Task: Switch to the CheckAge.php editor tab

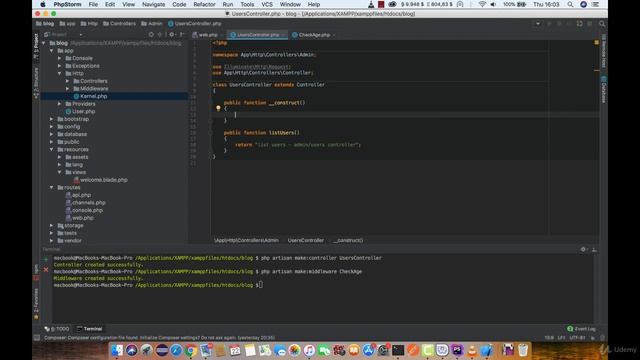Action: [x=314, y=35]
